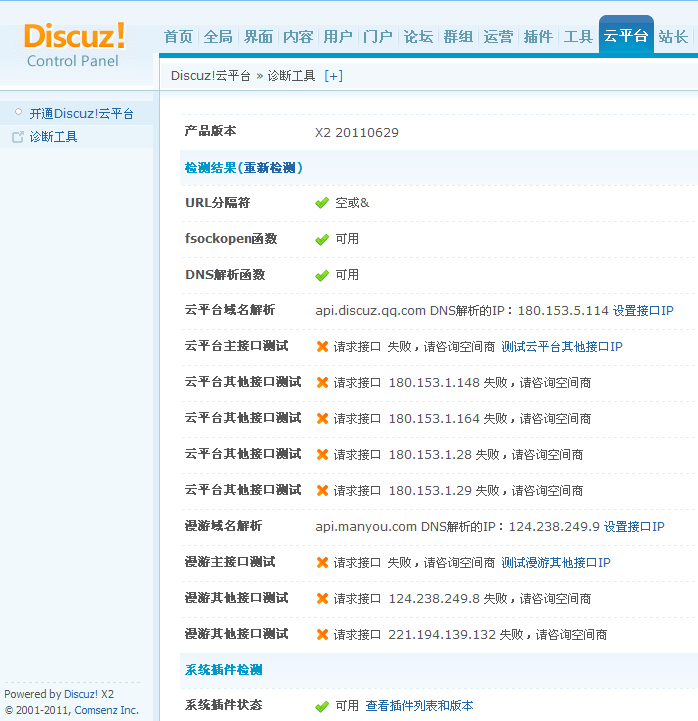
Task: Click 测试漫游其他接口IP link
Action: click(555, 562)
